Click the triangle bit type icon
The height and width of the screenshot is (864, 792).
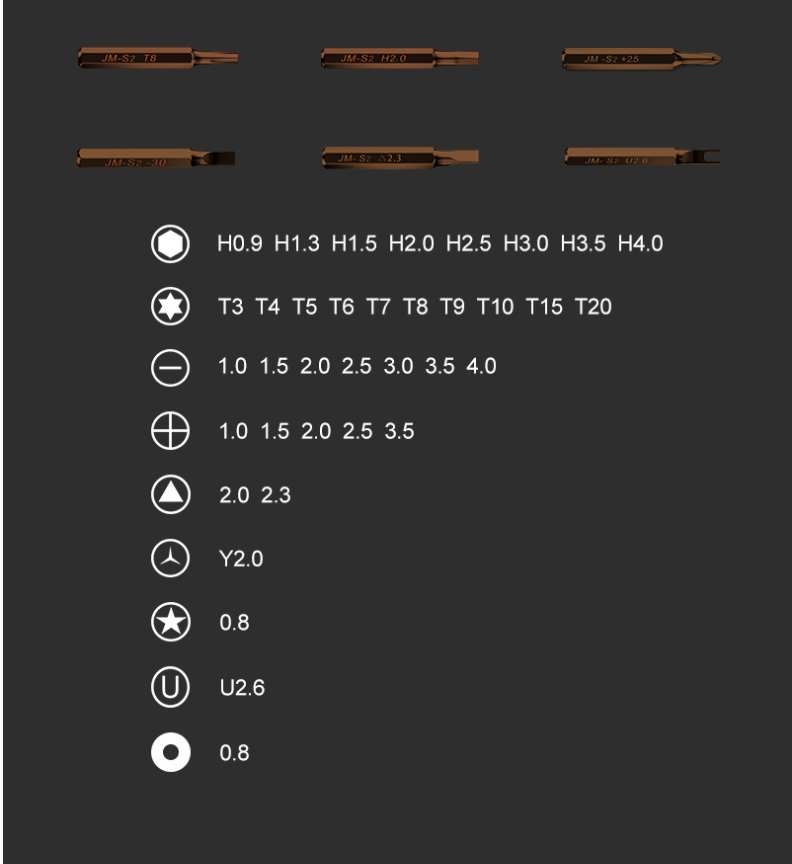point(170,494)
